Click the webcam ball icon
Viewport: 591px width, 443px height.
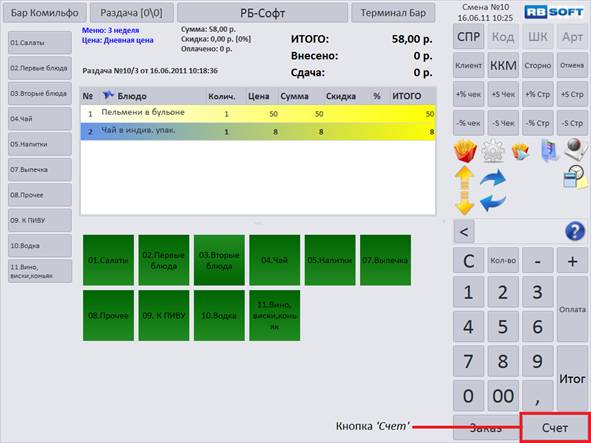coord(576,149)
